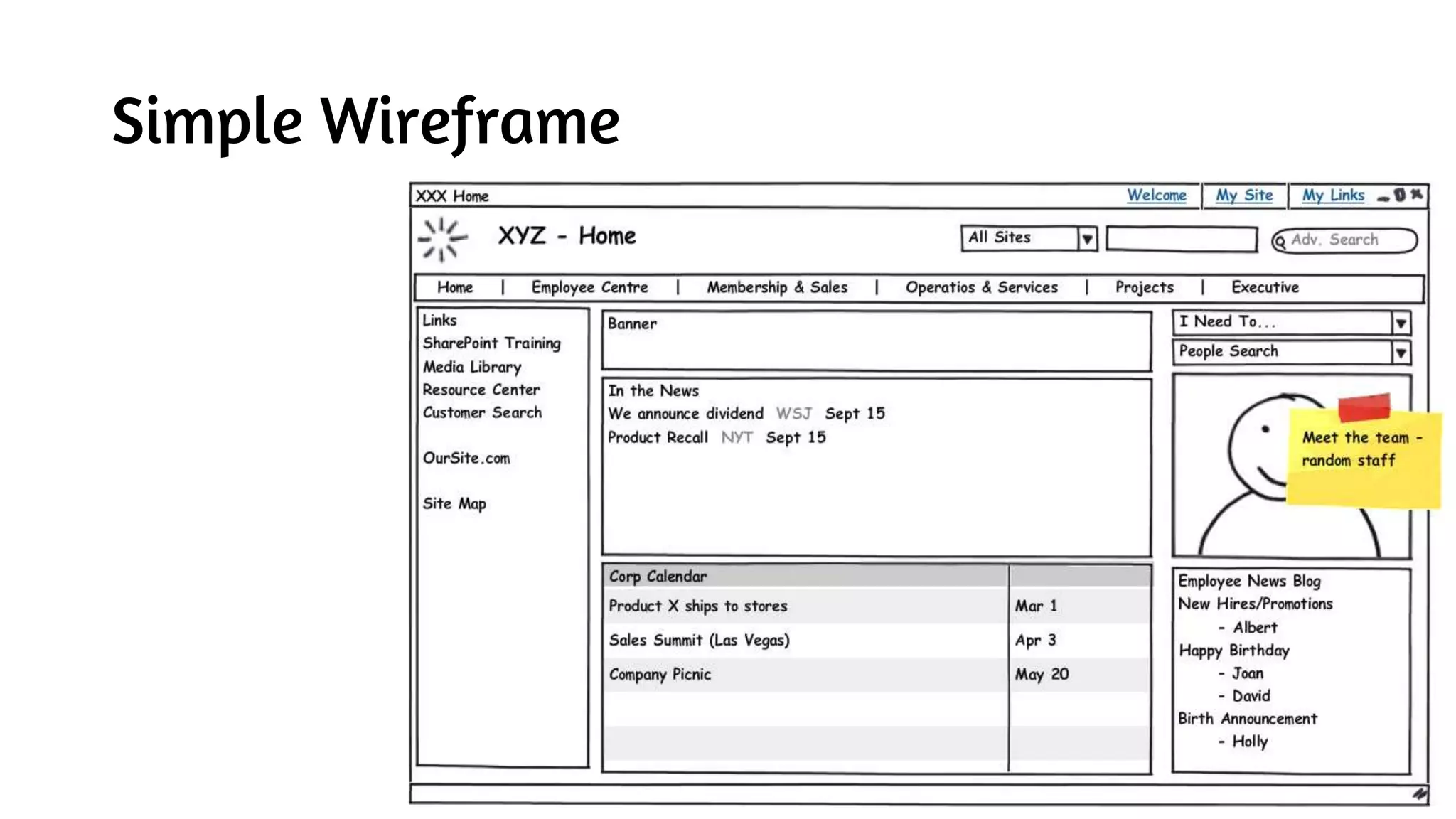Open the Media Library link

click(x=472, y=367)
